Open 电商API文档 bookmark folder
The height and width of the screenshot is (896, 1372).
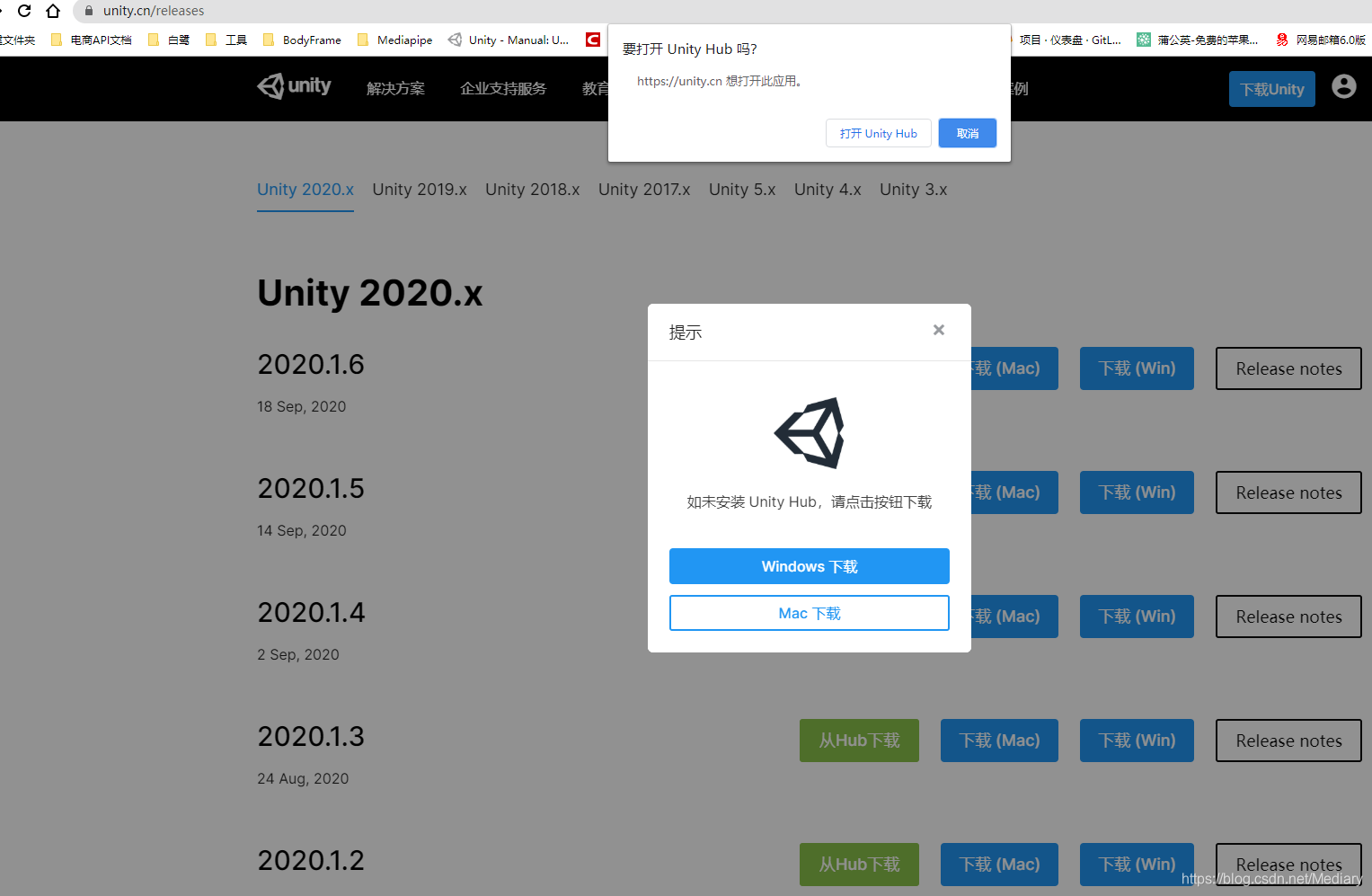pos(92,40)
